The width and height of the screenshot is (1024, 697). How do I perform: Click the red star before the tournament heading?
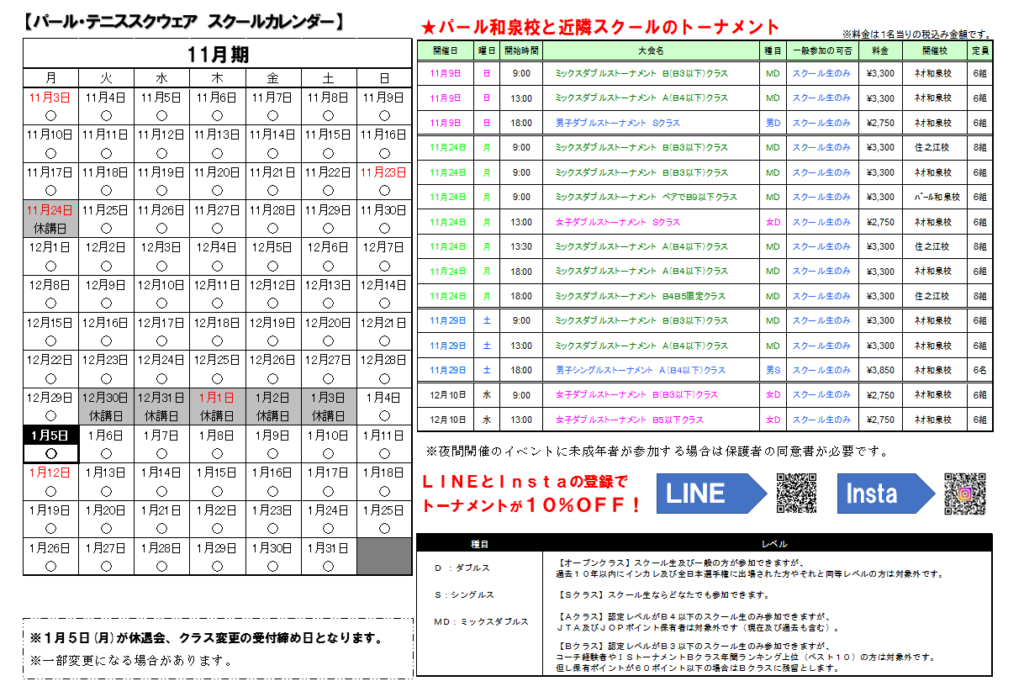click(x=427, y=27)
